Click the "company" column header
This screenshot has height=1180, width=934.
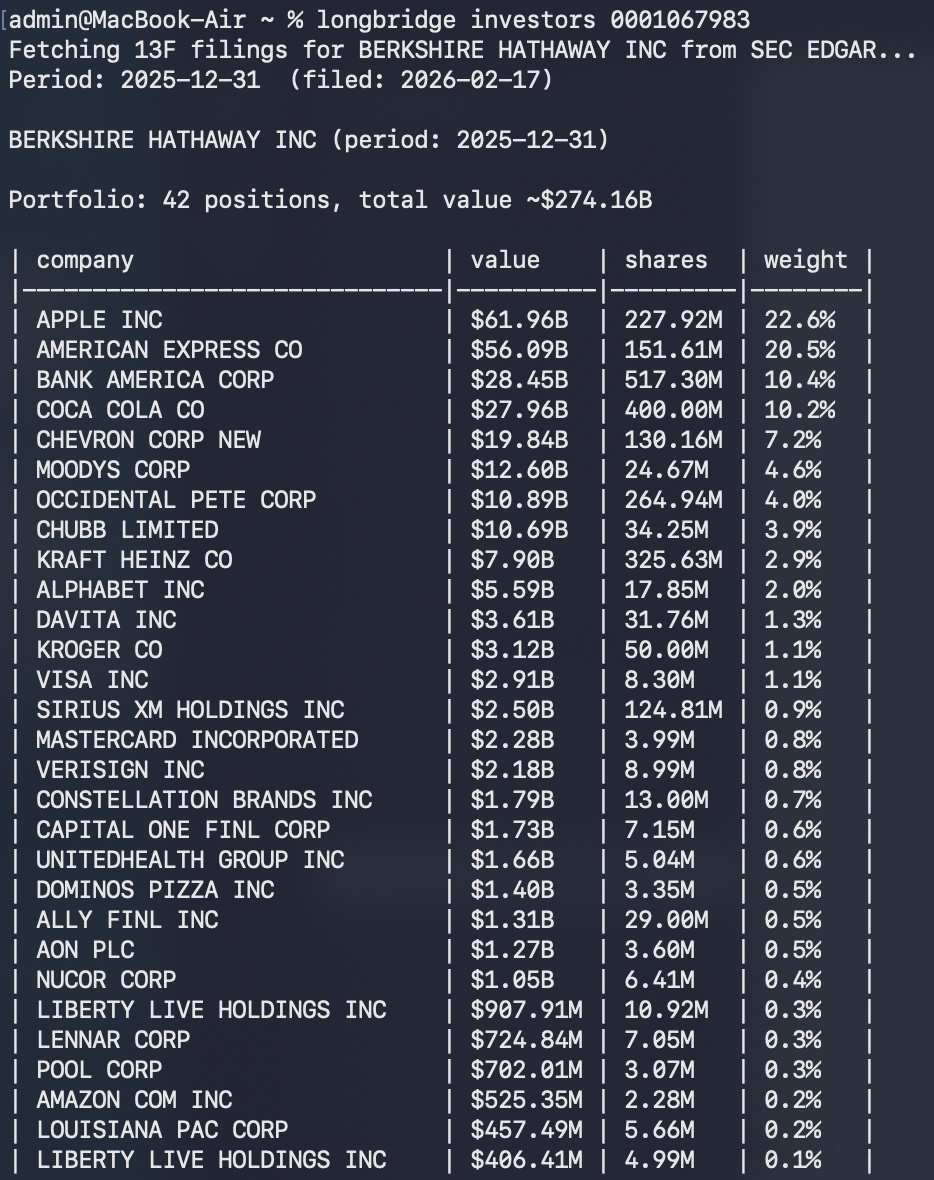click(85, 260)
